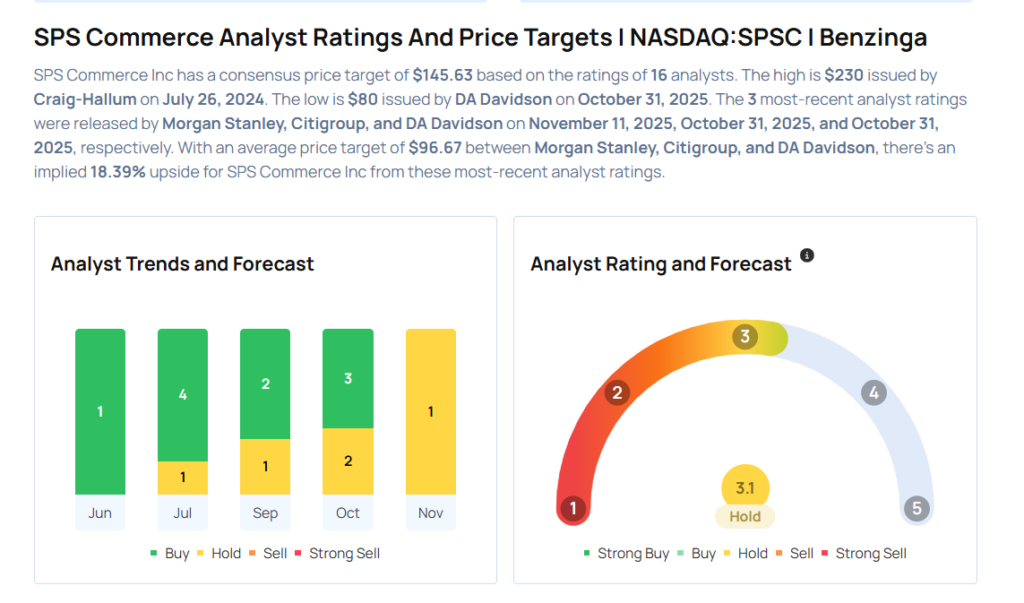Viewport: 1024px width, 603px height.
Task: Click the yellow November Hold bar
Action: 430,411
